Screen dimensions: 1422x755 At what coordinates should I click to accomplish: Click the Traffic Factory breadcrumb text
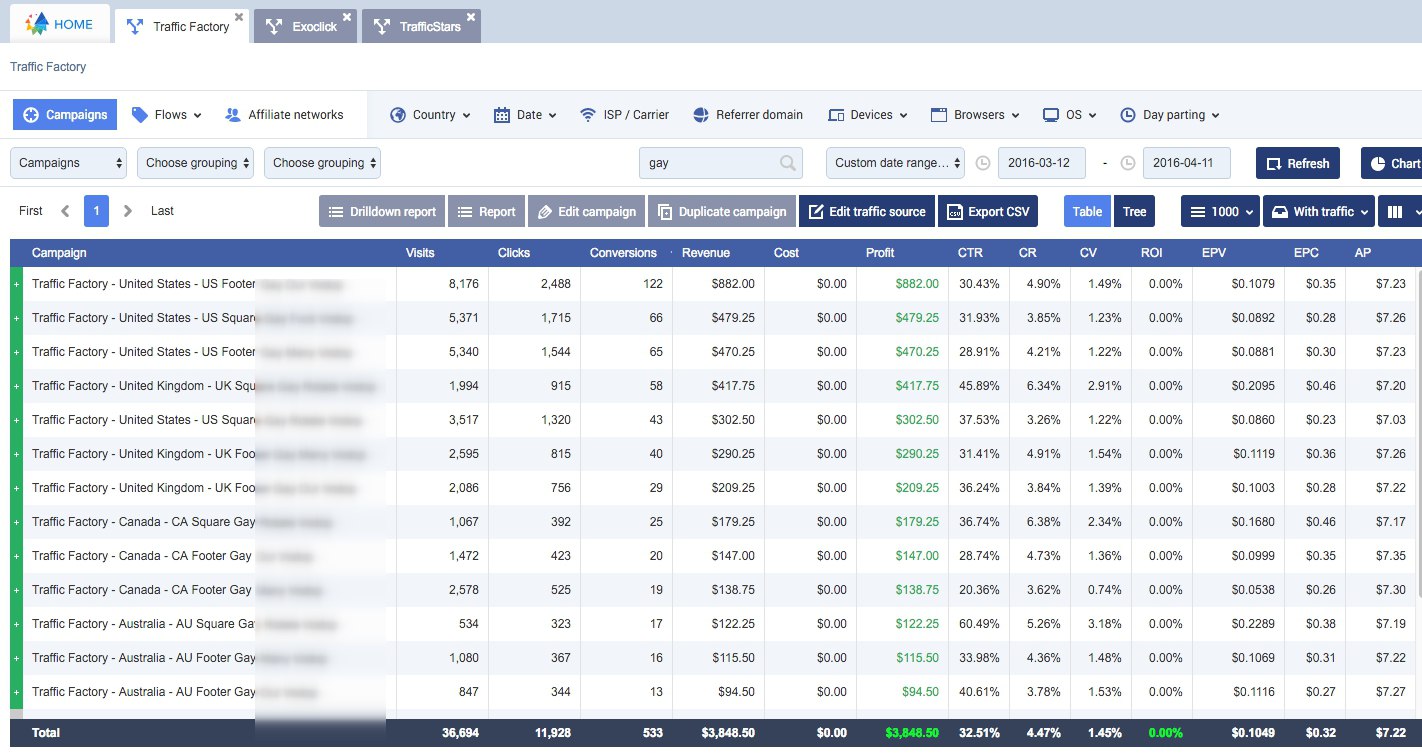coord(48,67)
